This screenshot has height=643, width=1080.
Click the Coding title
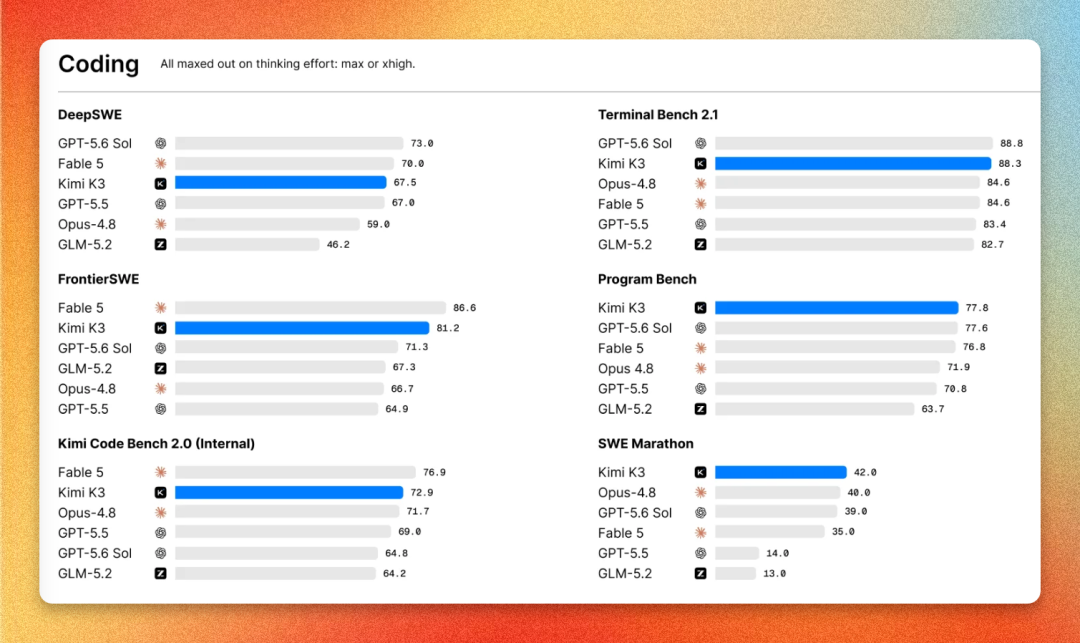tap(98, 64)
